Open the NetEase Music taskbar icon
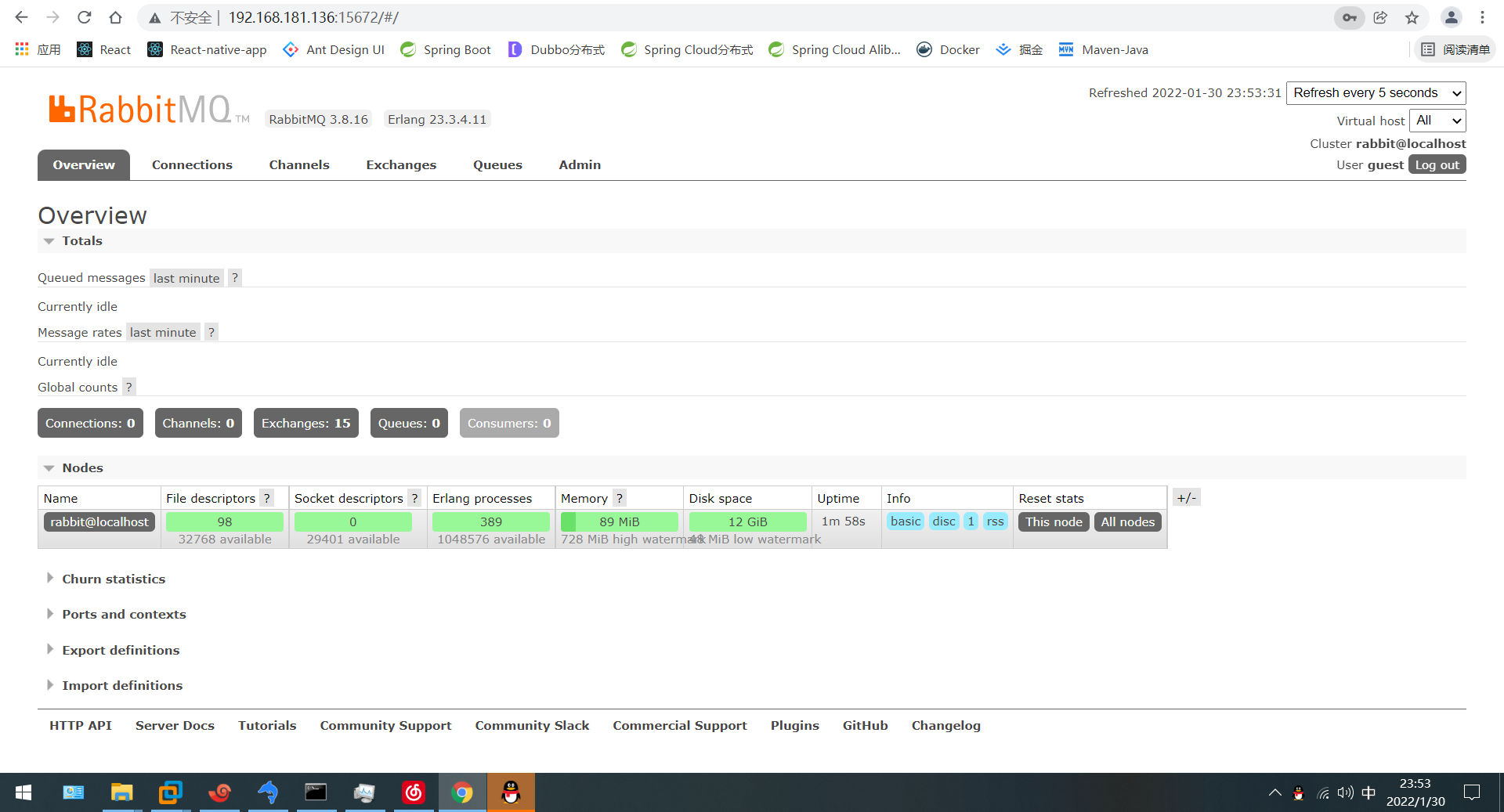The width and height of the screenshot is (1504, 812). (414, 792)
